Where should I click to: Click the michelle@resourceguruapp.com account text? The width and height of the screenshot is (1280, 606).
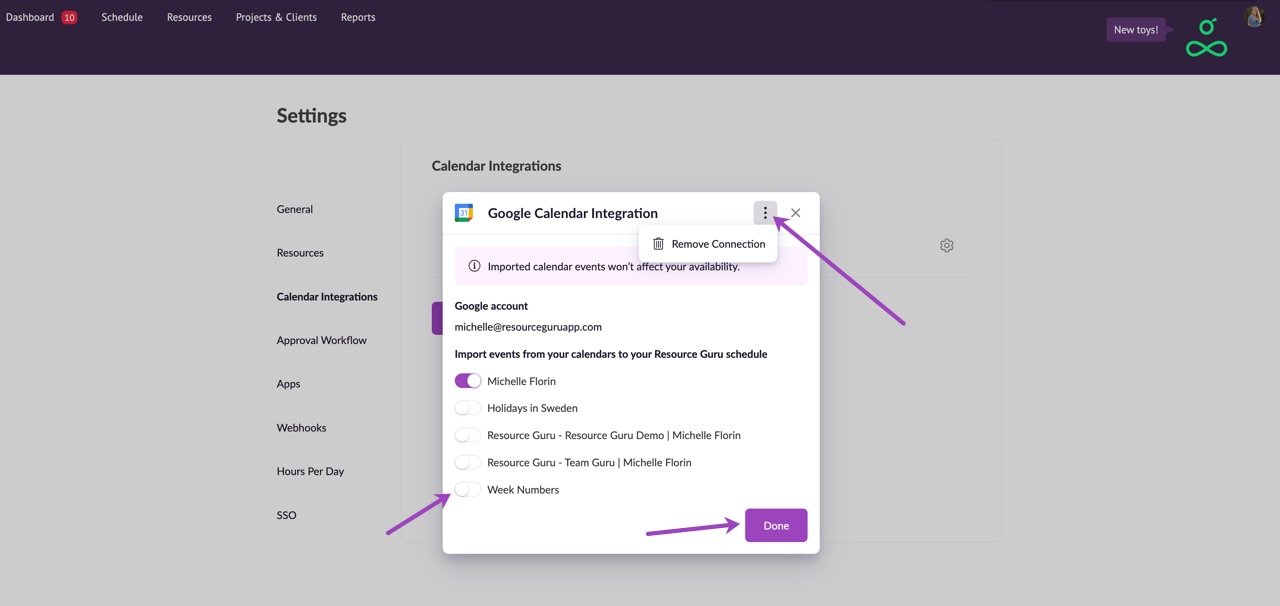pyautogui.click(x=528, y=327)
